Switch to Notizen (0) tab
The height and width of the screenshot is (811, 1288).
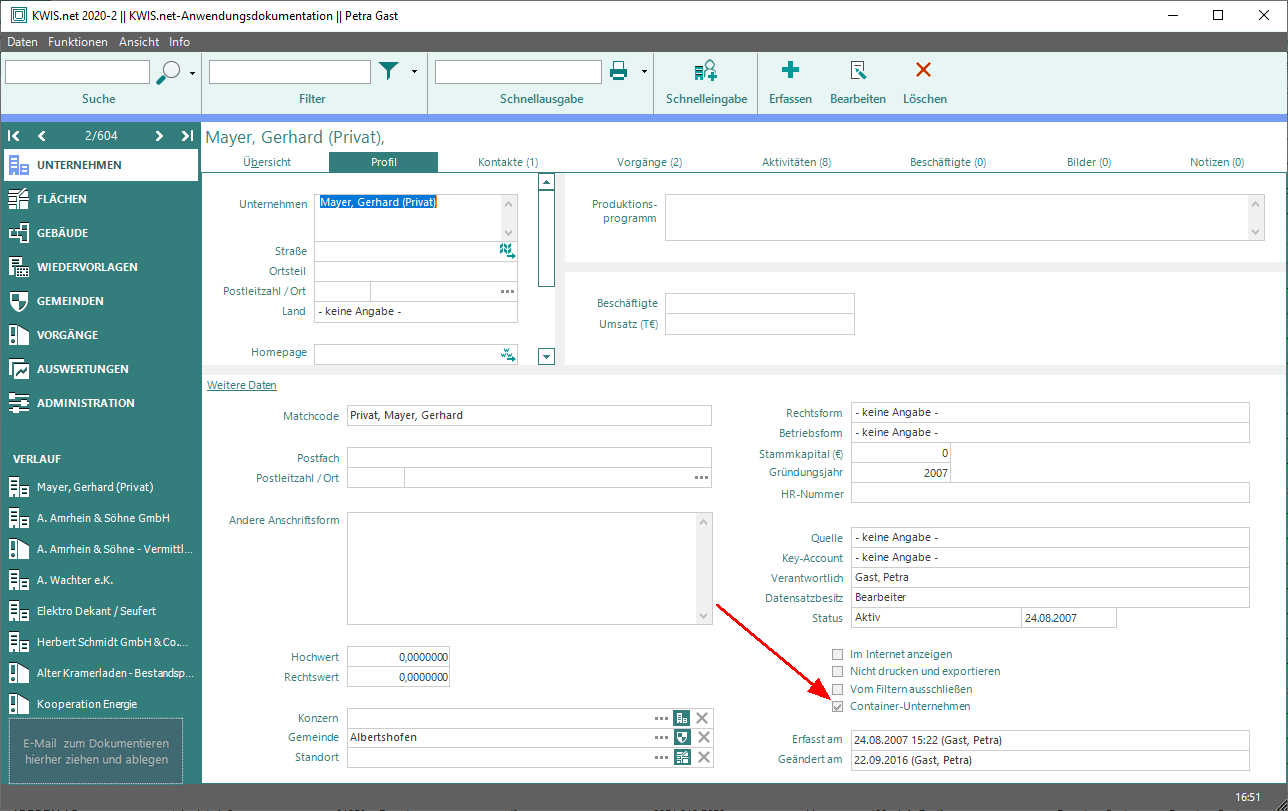(1216, 162)
